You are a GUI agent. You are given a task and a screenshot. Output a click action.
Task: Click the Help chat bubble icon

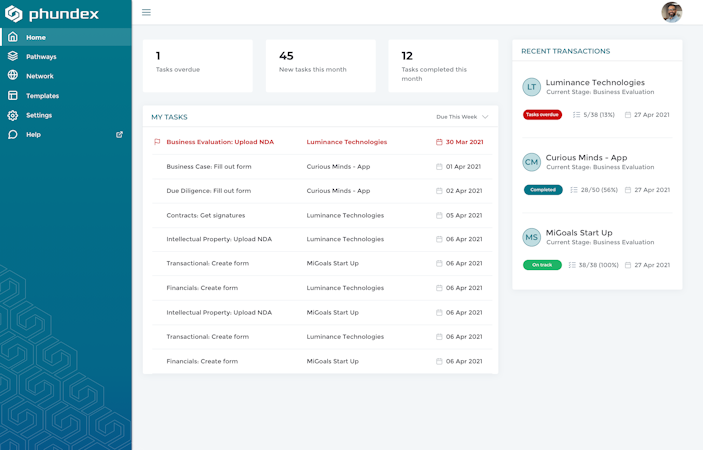pos(13,134)
